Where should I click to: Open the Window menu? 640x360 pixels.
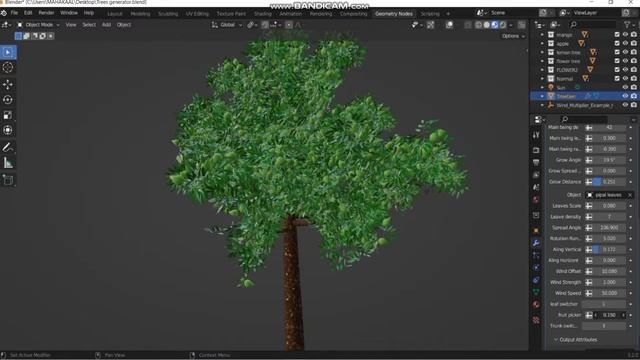pos(69,13)
